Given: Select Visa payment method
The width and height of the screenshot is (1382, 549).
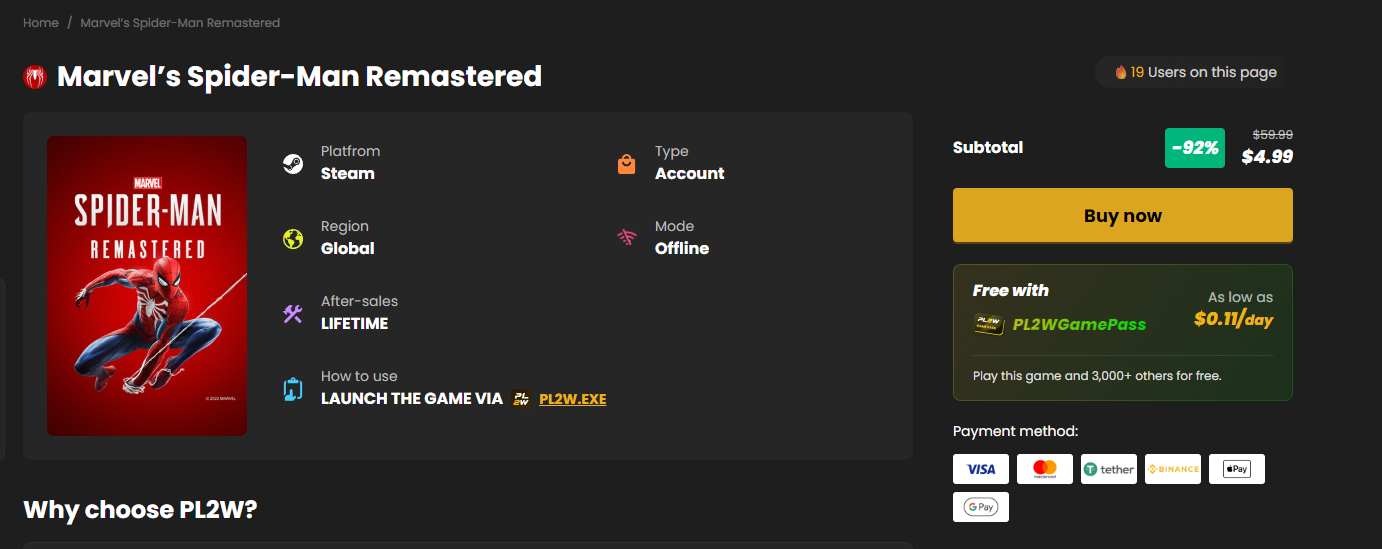Looking at the screenshot, I should 981,469.
